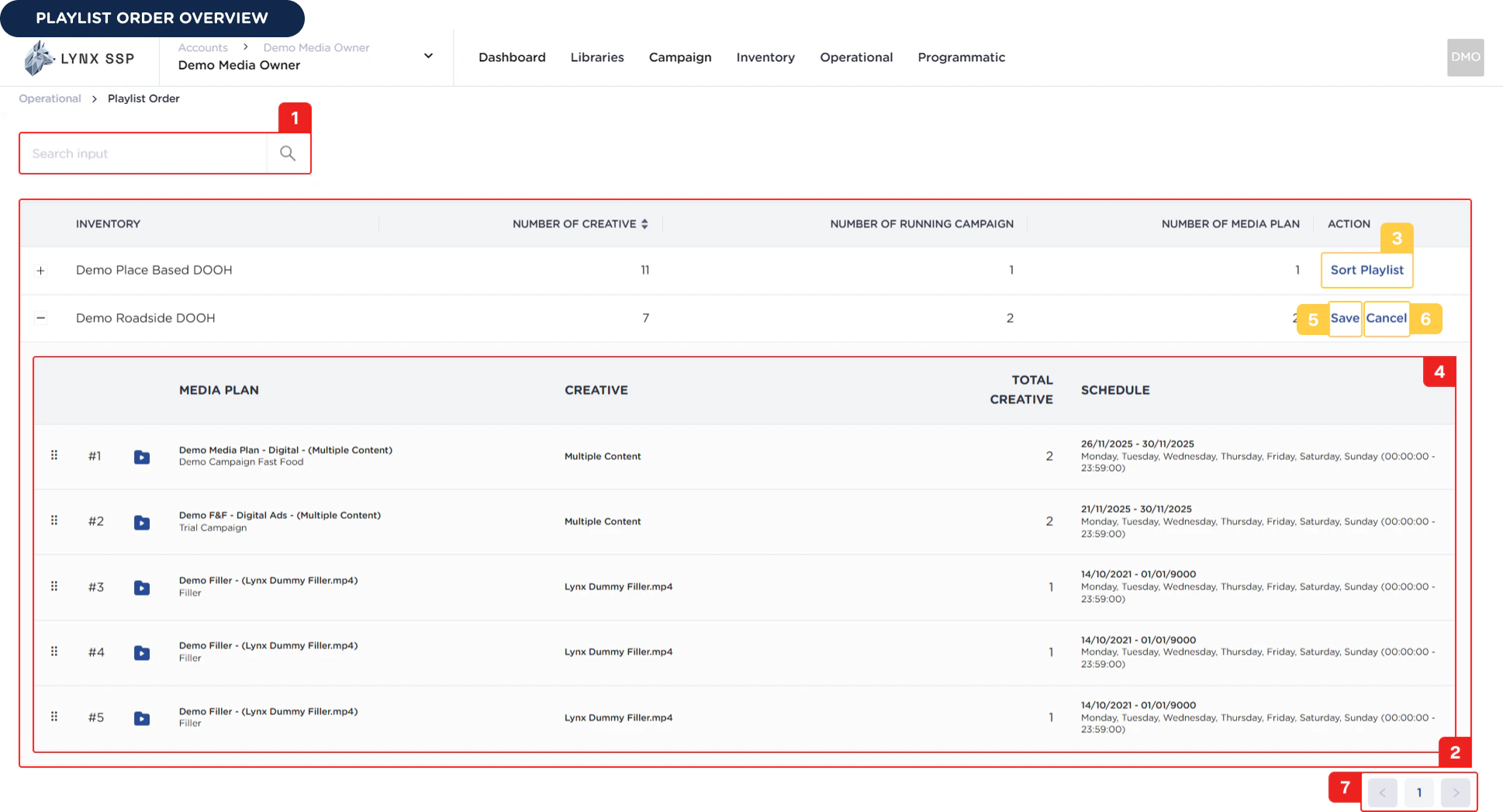The image size is (1503, 812).
Task: Click the 'Multiple Content' creative in row #1
Action: (603, 456)
